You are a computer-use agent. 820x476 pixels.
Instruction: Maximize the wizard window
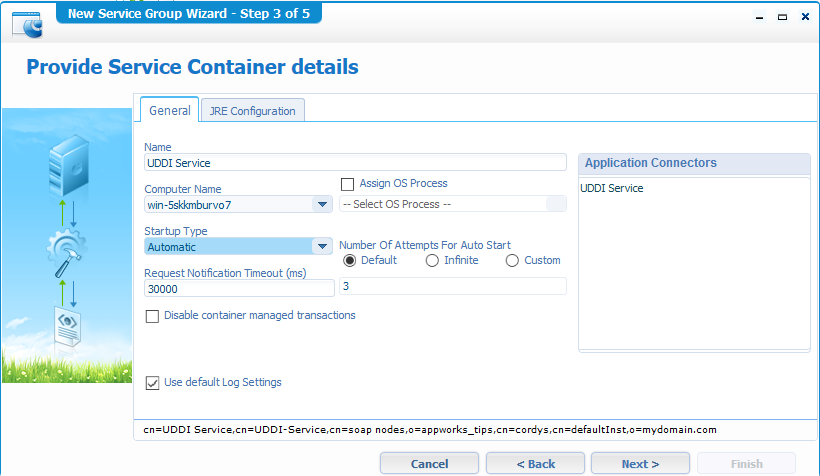pyautogui.click(x=782, y=17)
